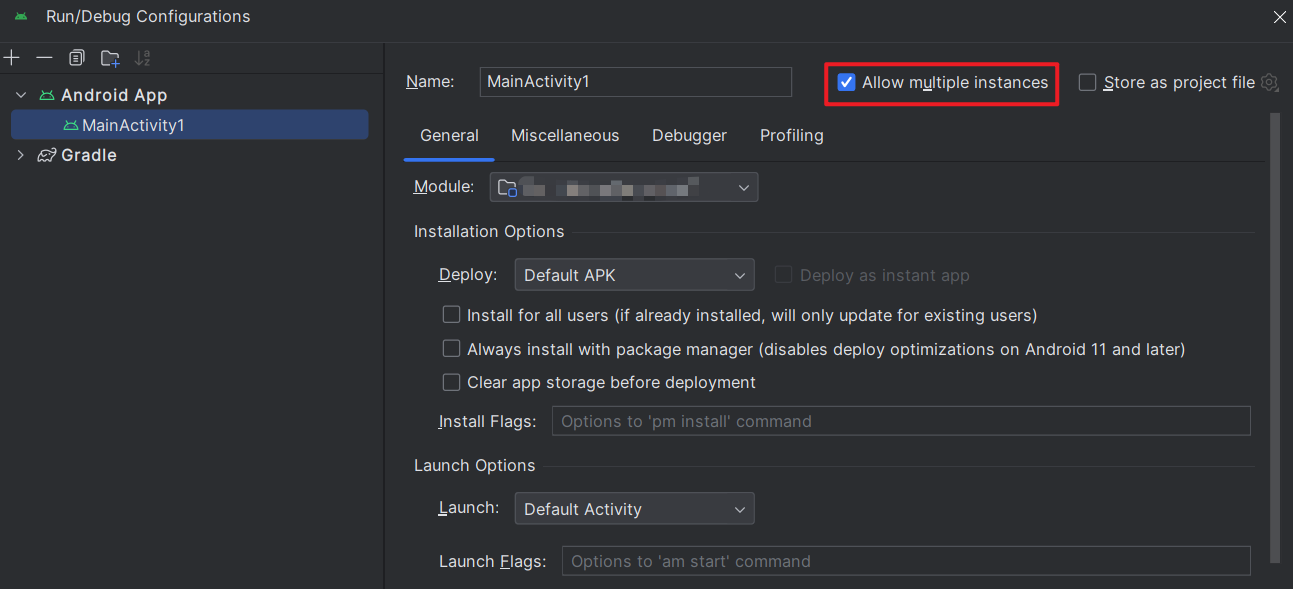Image resolution: width=1293 pixels, height=589 pixels.
Task: Switch to the Debugger tab
Action: tap(689, 135)
